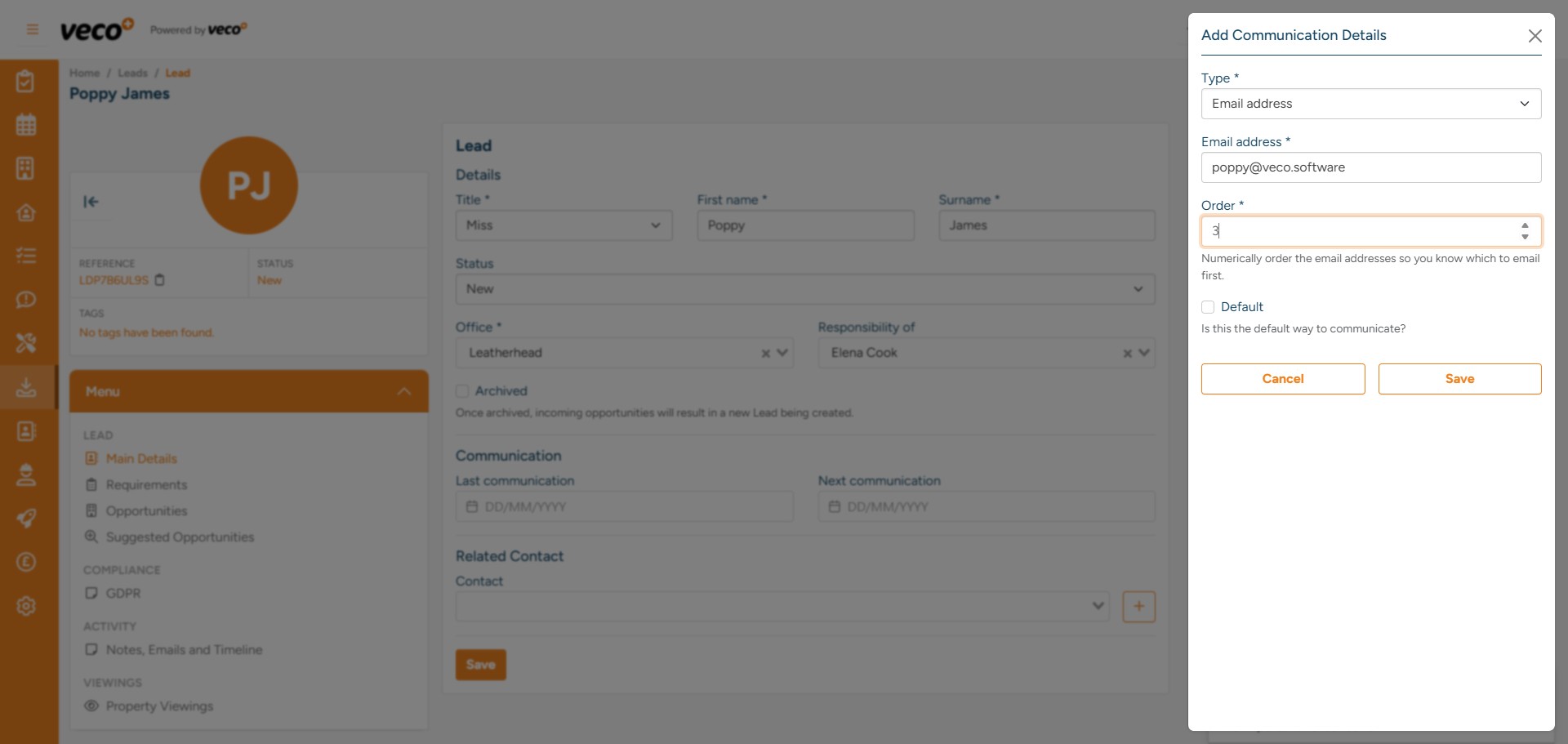Close the Add Communication Details panel
The image size is (1568, 744).
pos(1535,36)
